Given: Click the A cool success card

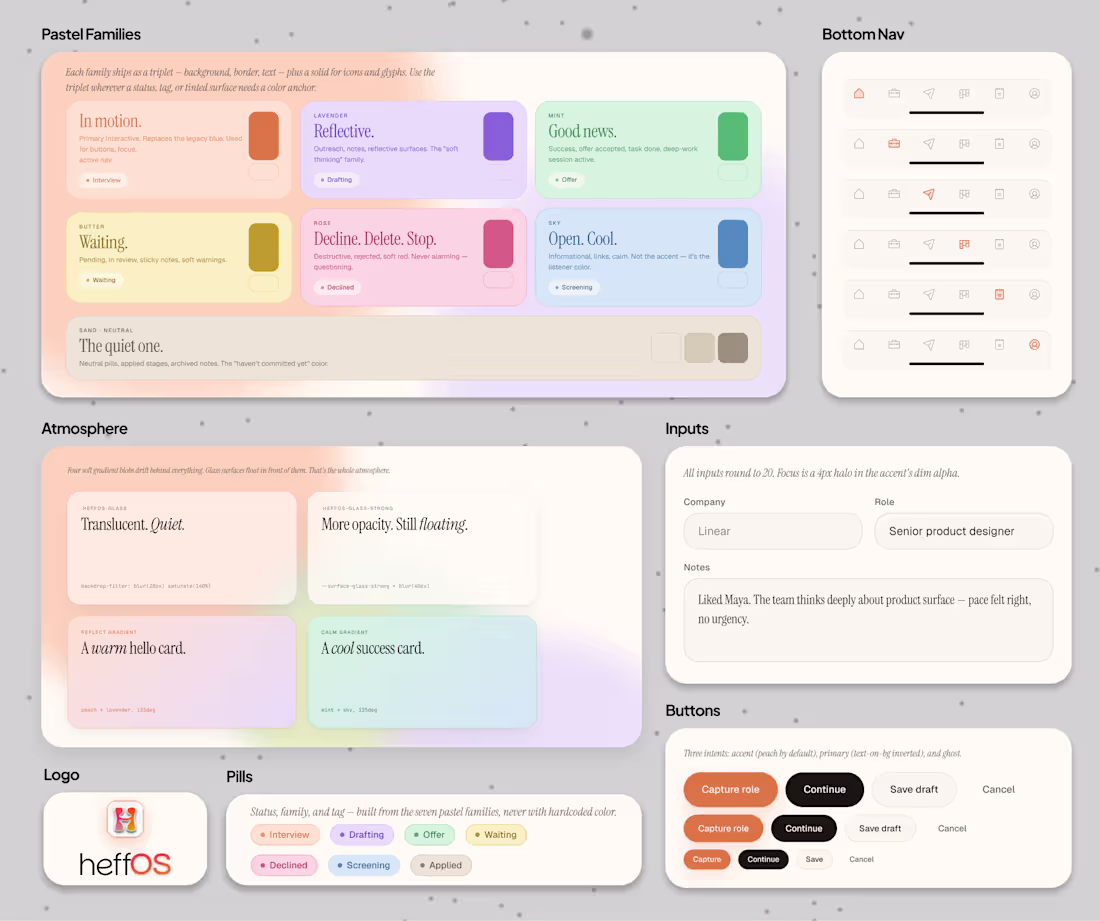Looking at the screenshot, I should click(422, 672).
